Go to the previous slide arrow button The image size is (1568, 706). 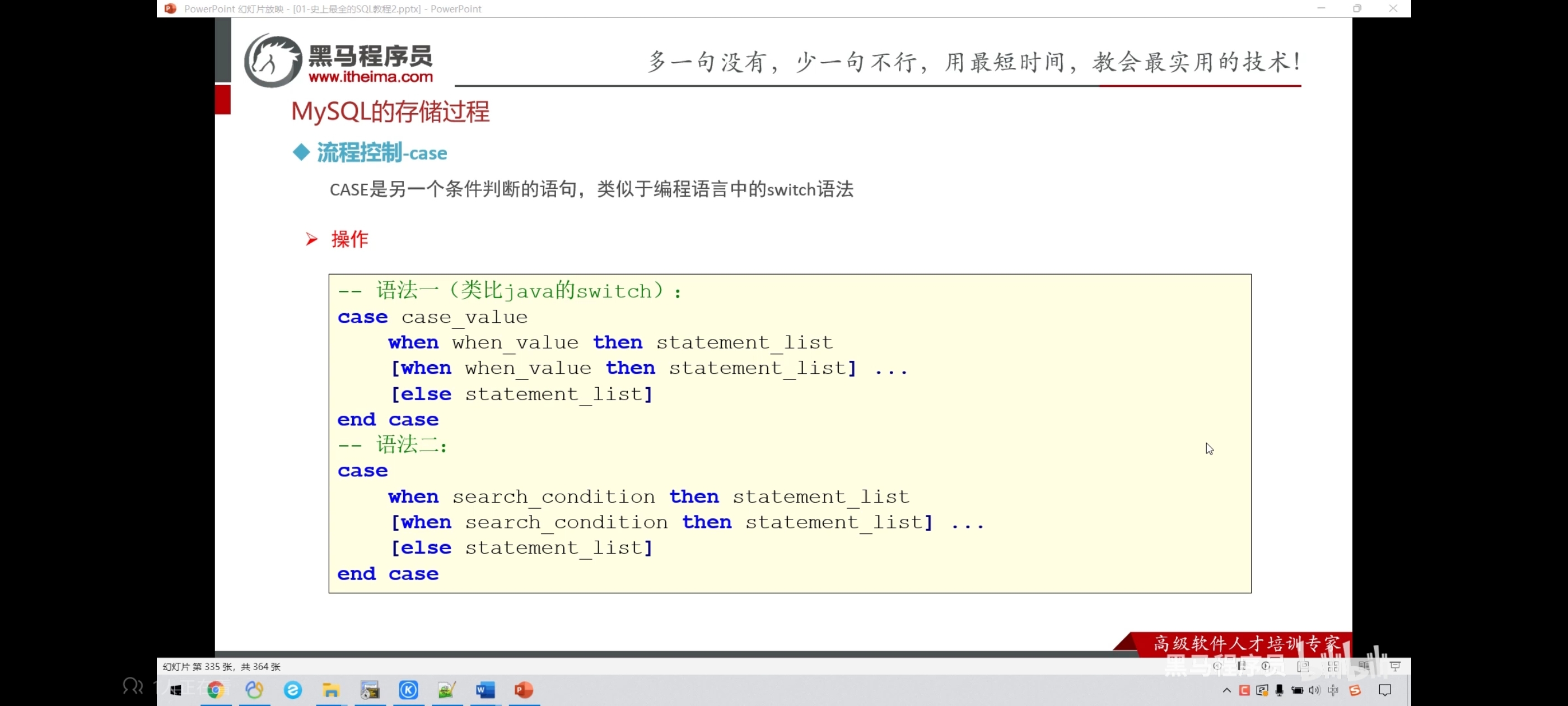pyautogui.click(x=1217, y=666)
